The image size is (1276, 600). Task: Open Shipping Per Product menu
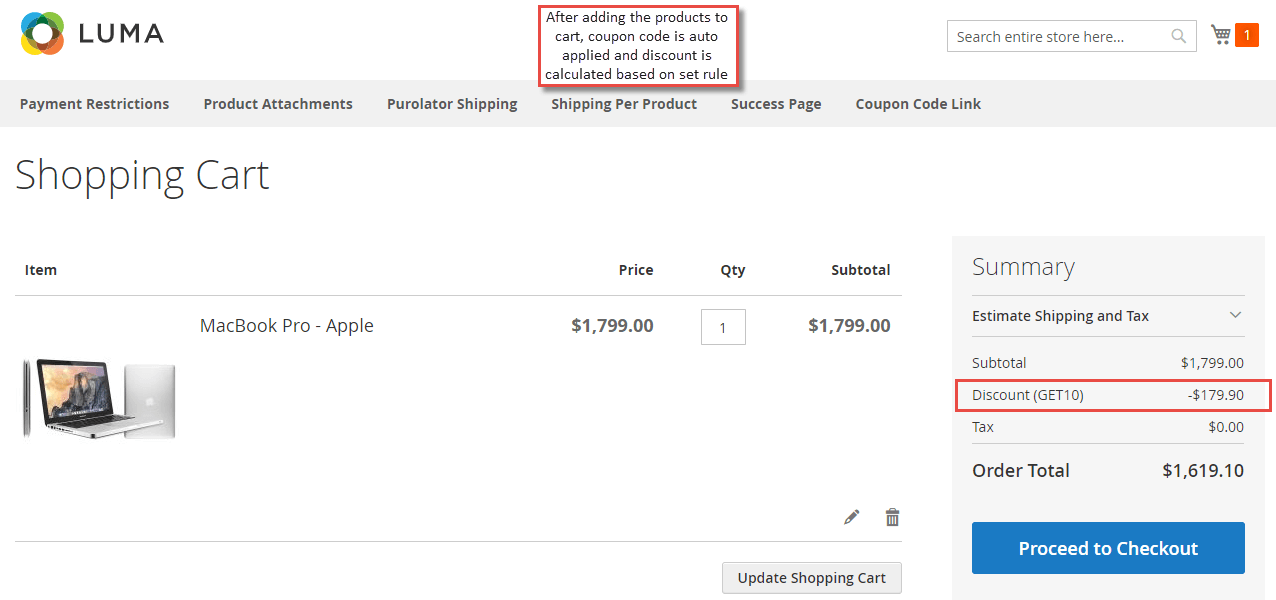pyautogui.click(x=624, y=104)
